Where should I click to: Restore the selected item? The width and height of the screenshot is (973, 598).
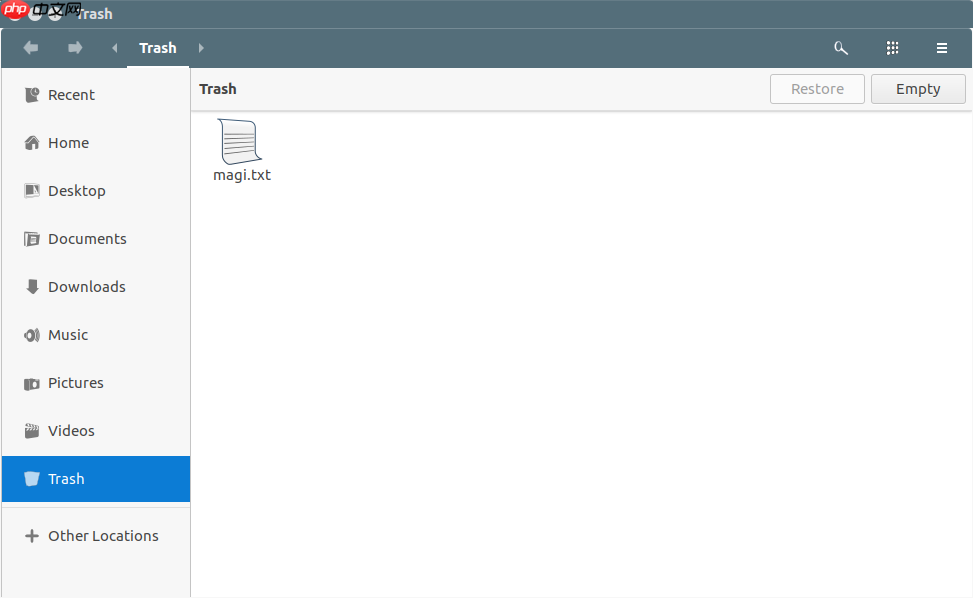(817, 89)
